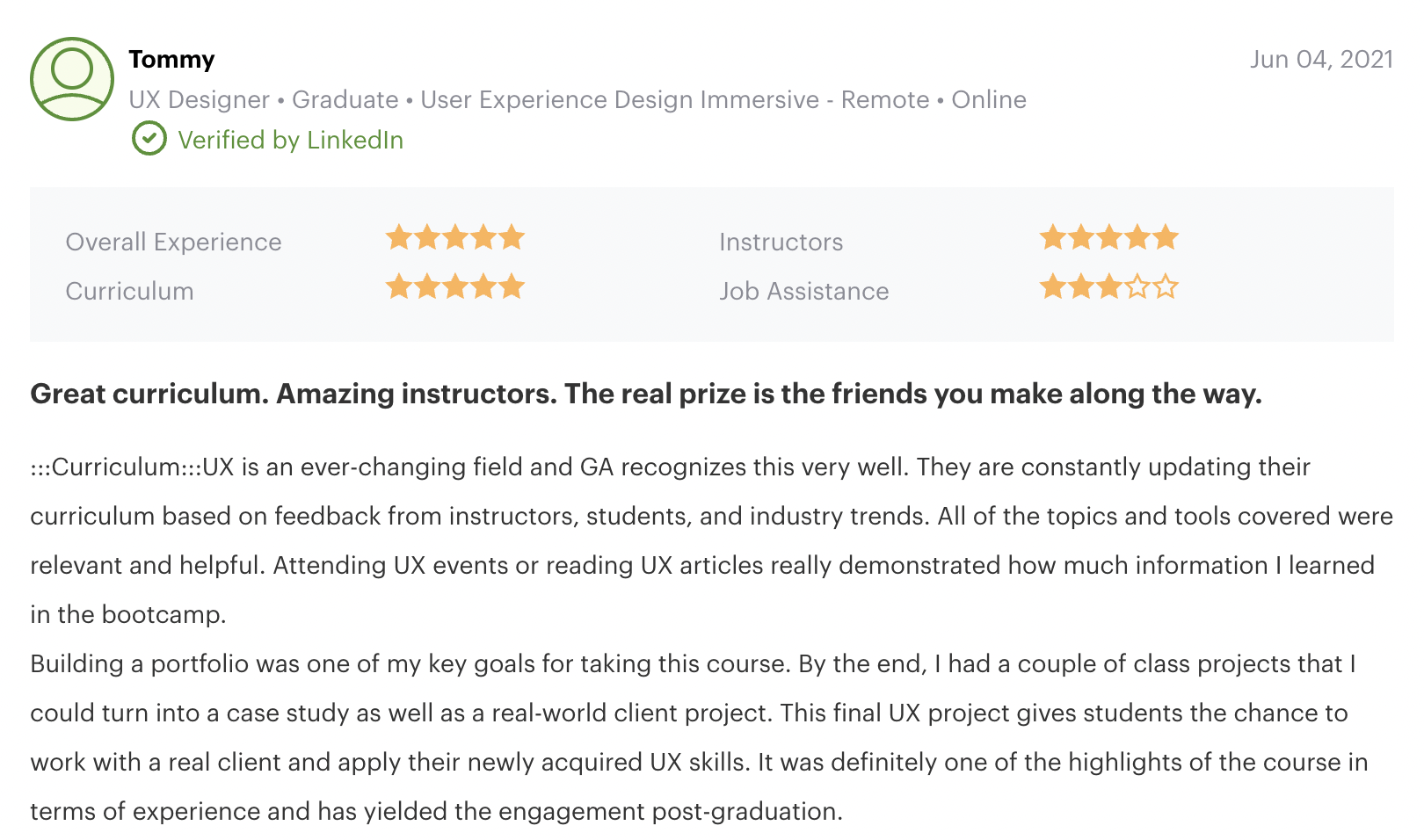Click the Job Assistance star rating

[1108, 287]
